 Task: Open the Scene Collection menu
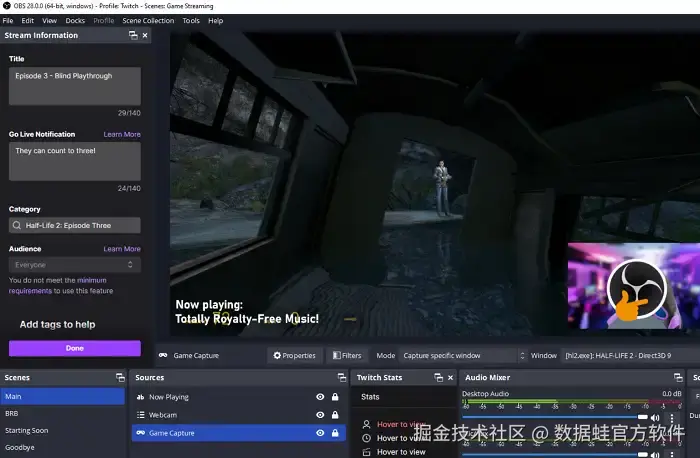(148, 21)
